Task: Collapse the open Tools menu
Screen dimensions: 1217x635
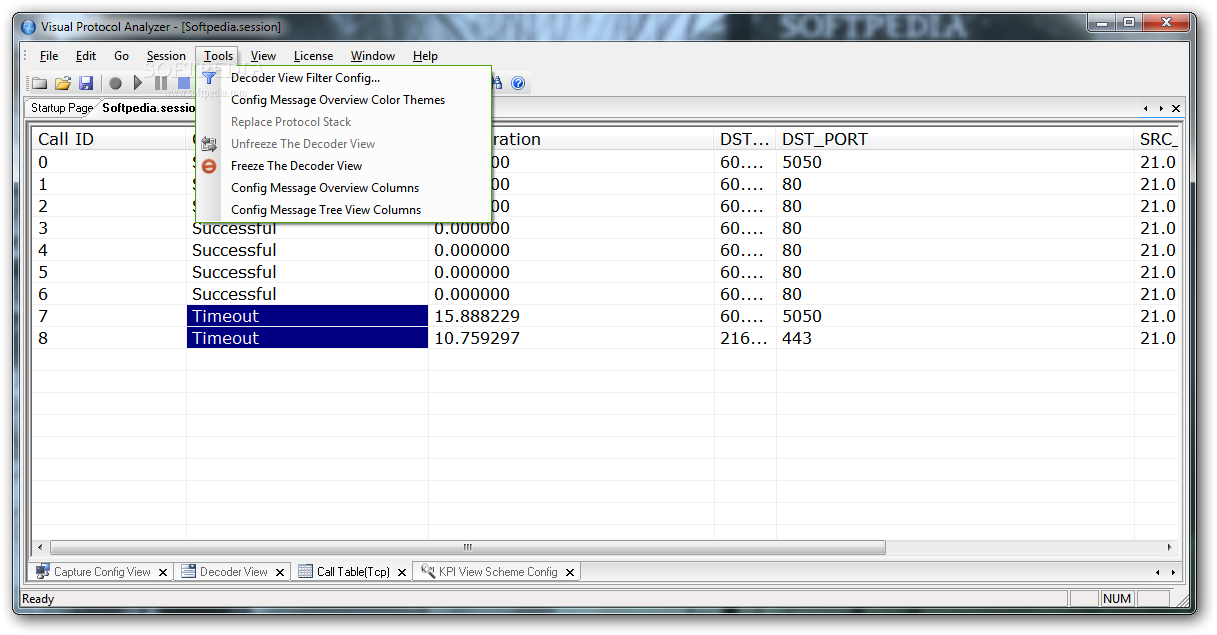Action: [x=219, y=56]
